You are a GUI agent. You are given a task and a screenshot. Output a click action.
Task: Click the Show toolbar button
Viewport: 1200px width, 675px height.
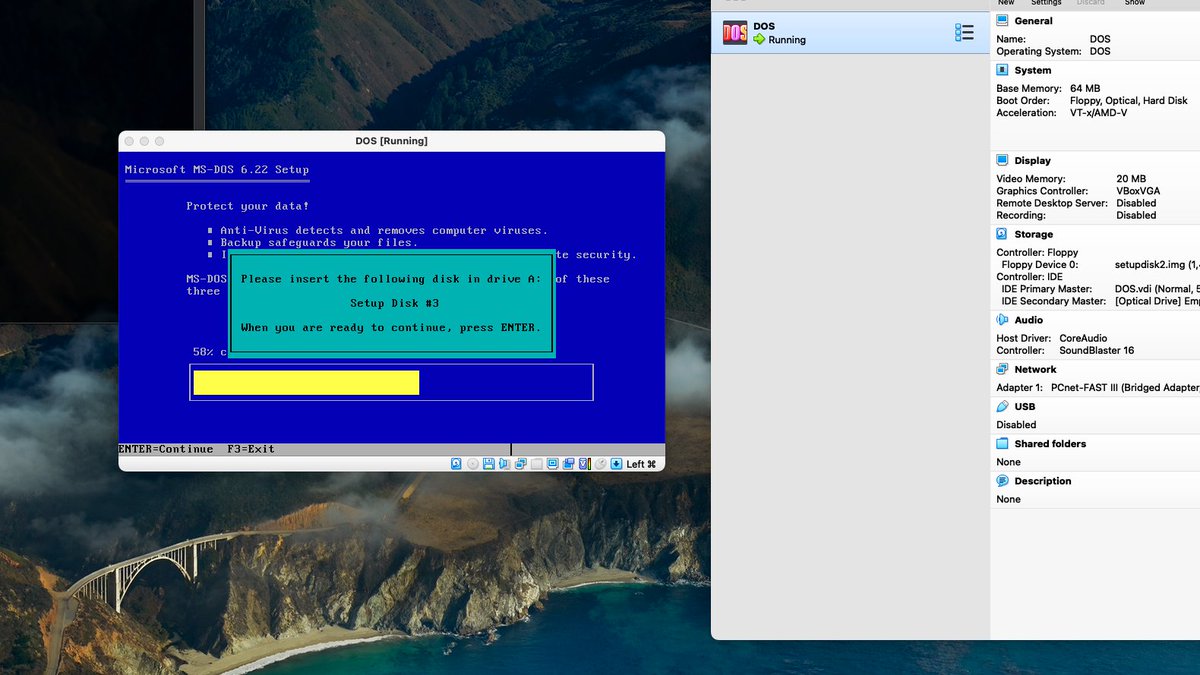click(x=1134, y=3)
